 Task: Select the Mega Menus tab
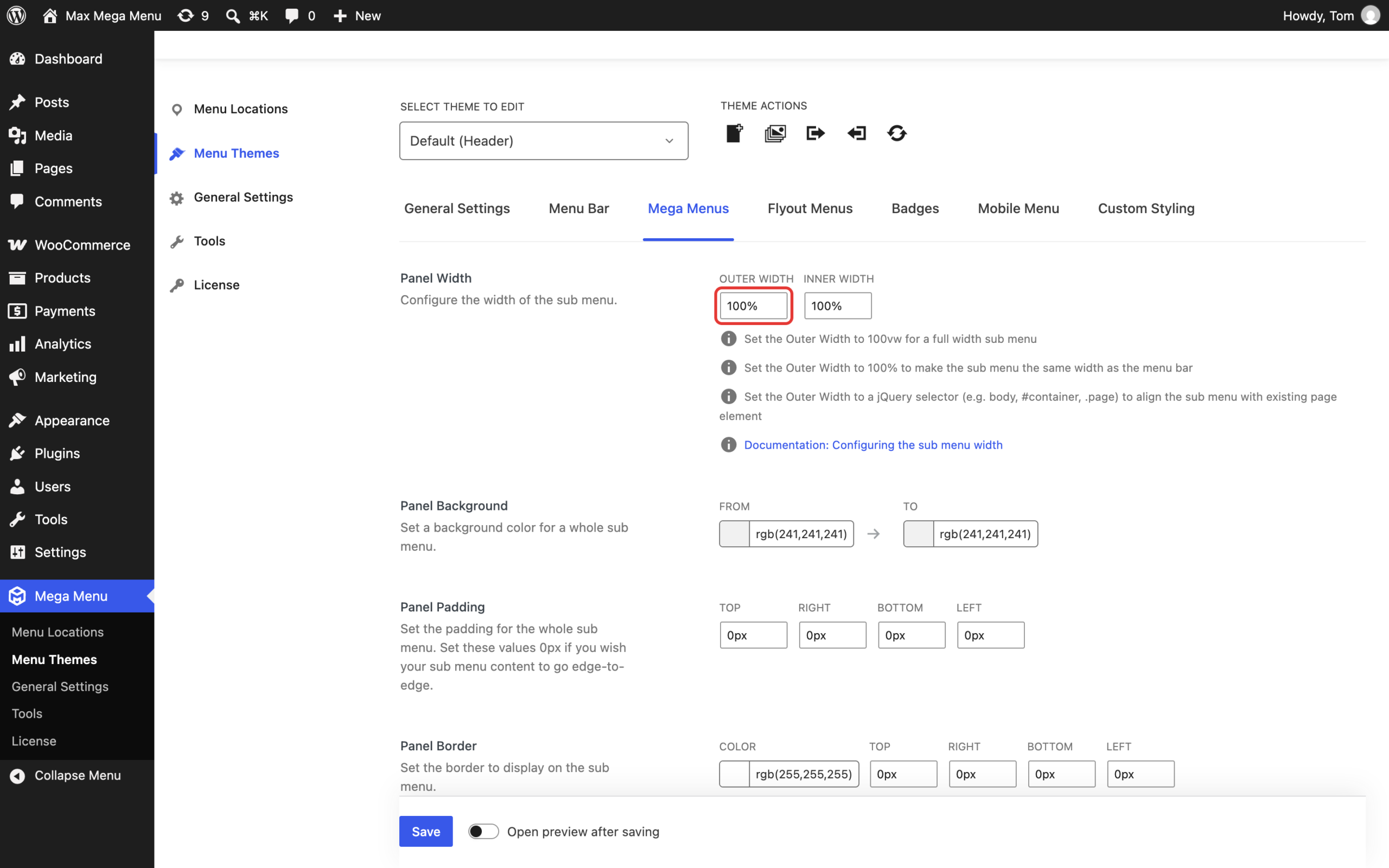688,208
